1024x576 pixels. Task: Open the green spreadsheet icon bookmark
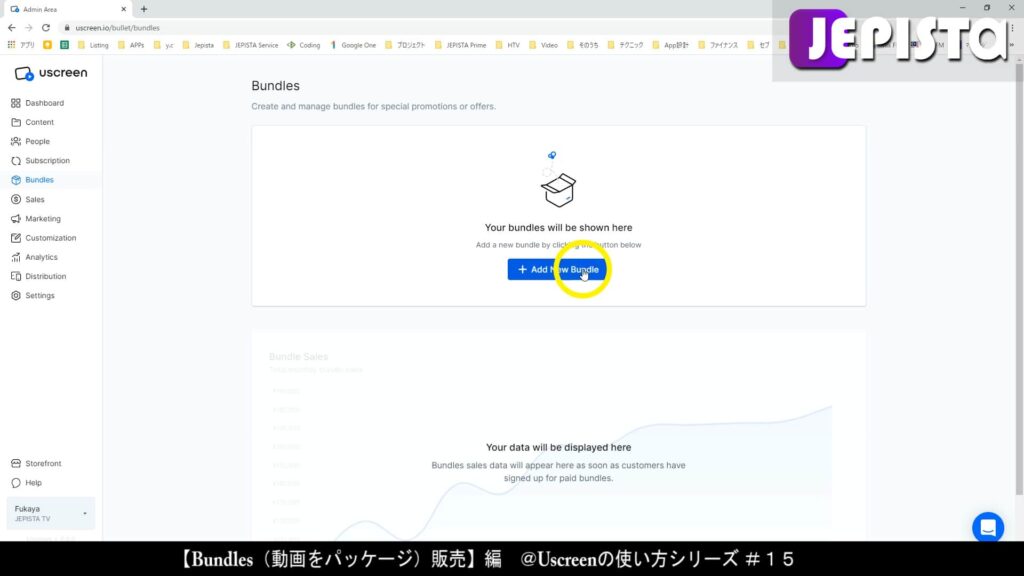(65, 45)
